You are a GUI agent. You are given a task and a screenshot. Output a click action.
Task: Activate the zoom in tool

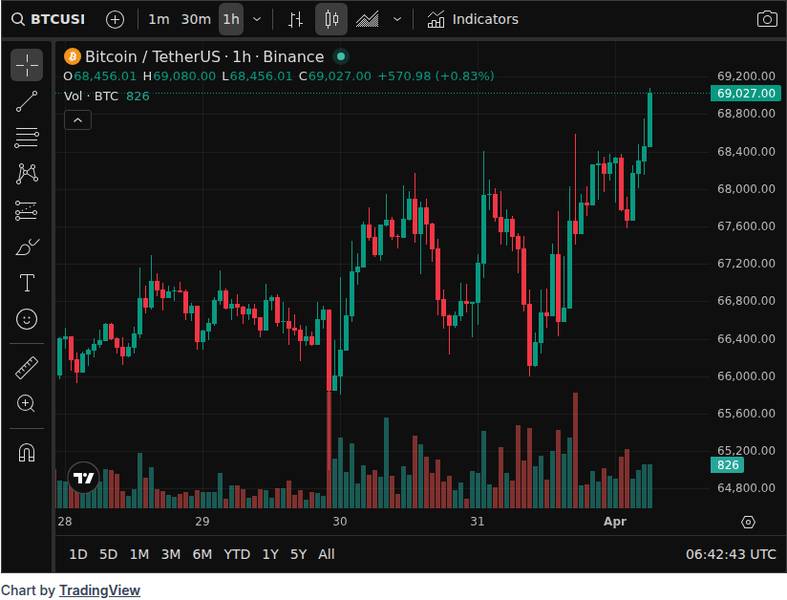pos(26,403)
